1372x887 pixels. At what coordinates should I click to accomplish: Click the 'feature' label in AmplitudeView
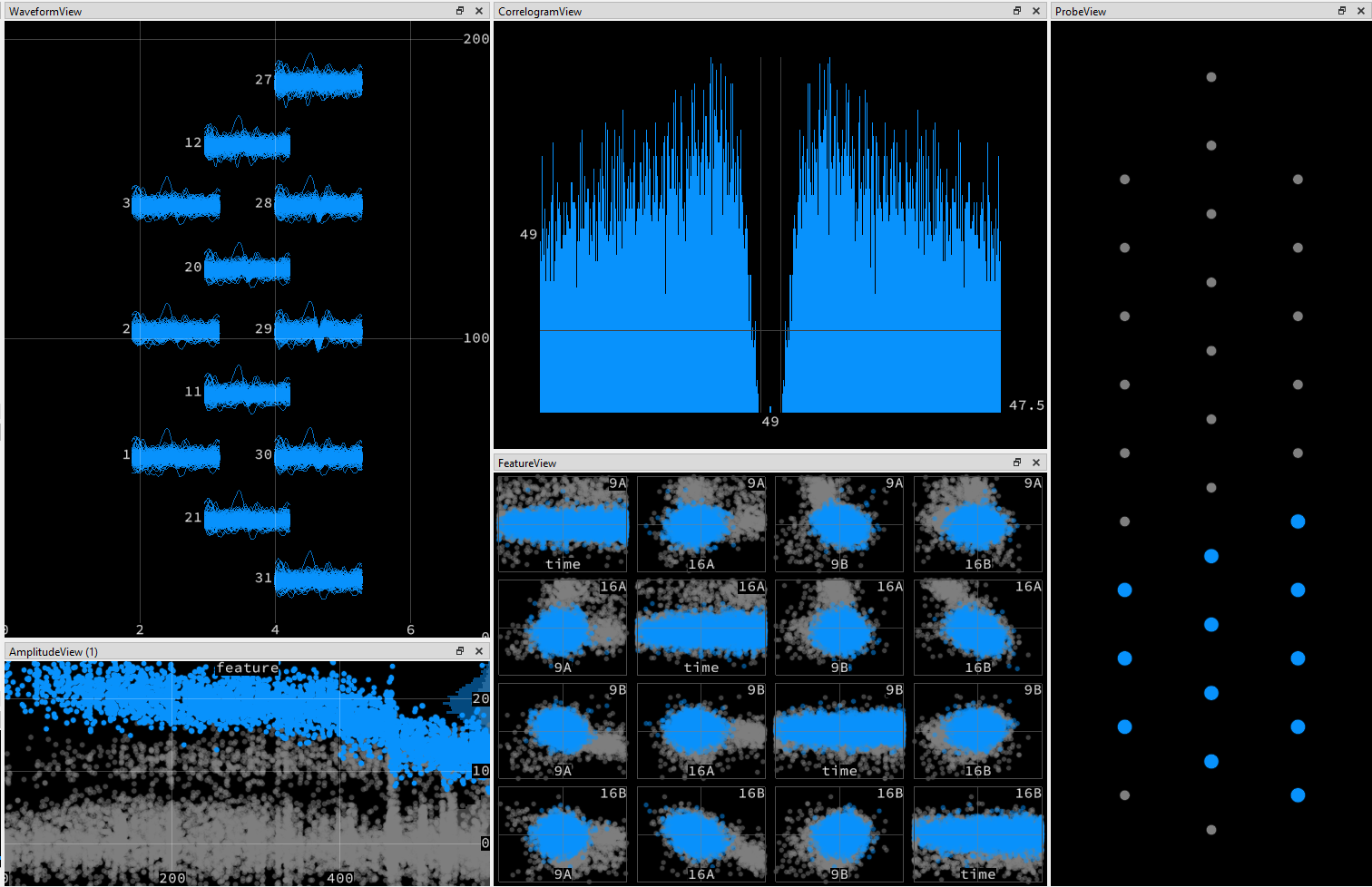[x=249, y=668]
